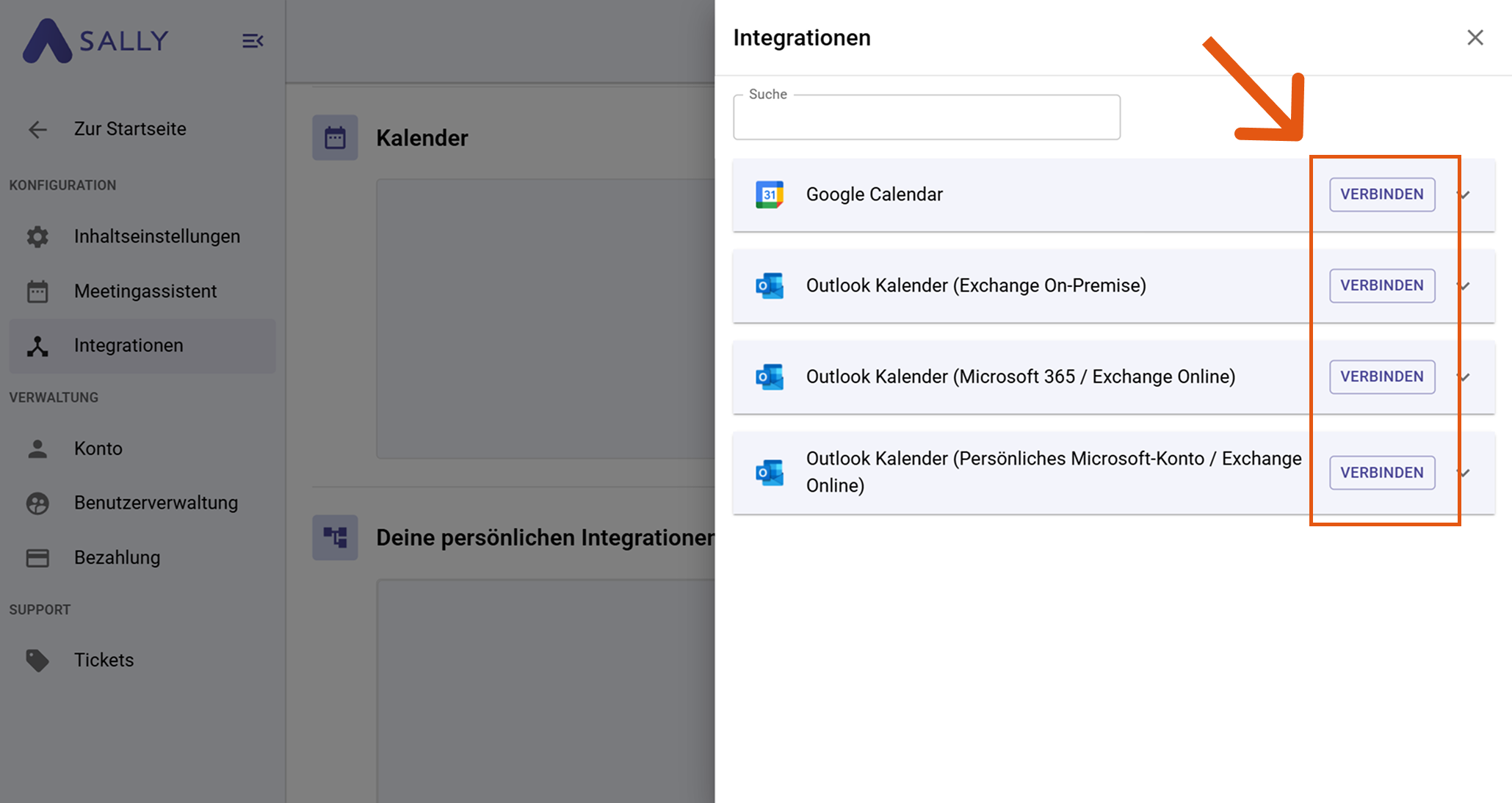The height and width of the screenshot is (803, 1512).
Task: Click the Outlook Exchange On-Premise icon
Action: (770, 286)
